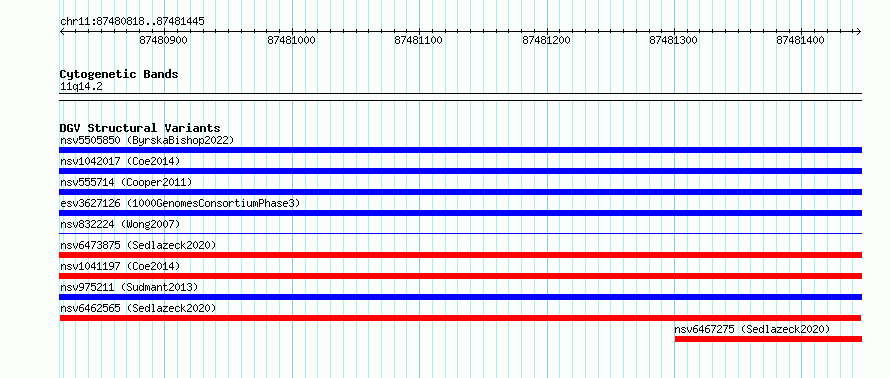Viewport: 890px width, 378px height.
Task: Click the thin blue line under nsv832224
Action: pyautogui.click(x=461, y=233)
